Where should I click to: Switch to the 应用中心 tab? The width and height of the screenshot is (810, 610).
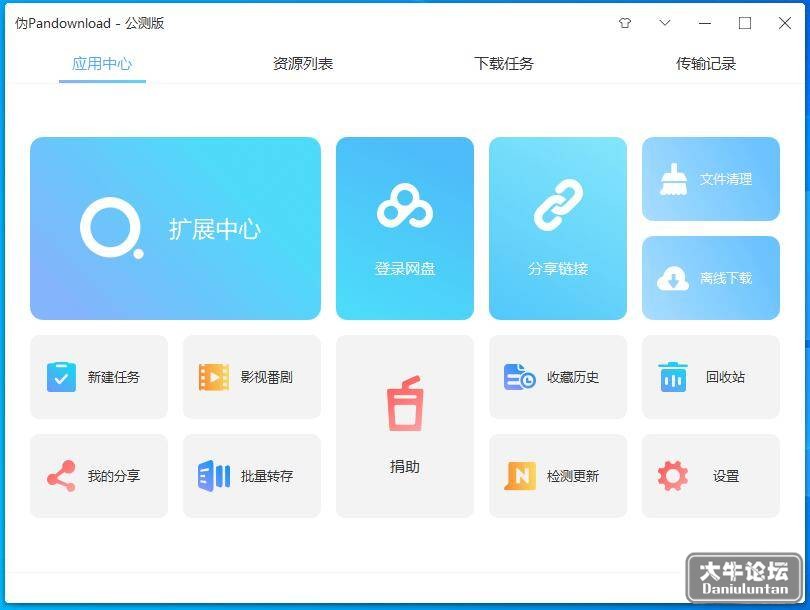click(102, 64)
